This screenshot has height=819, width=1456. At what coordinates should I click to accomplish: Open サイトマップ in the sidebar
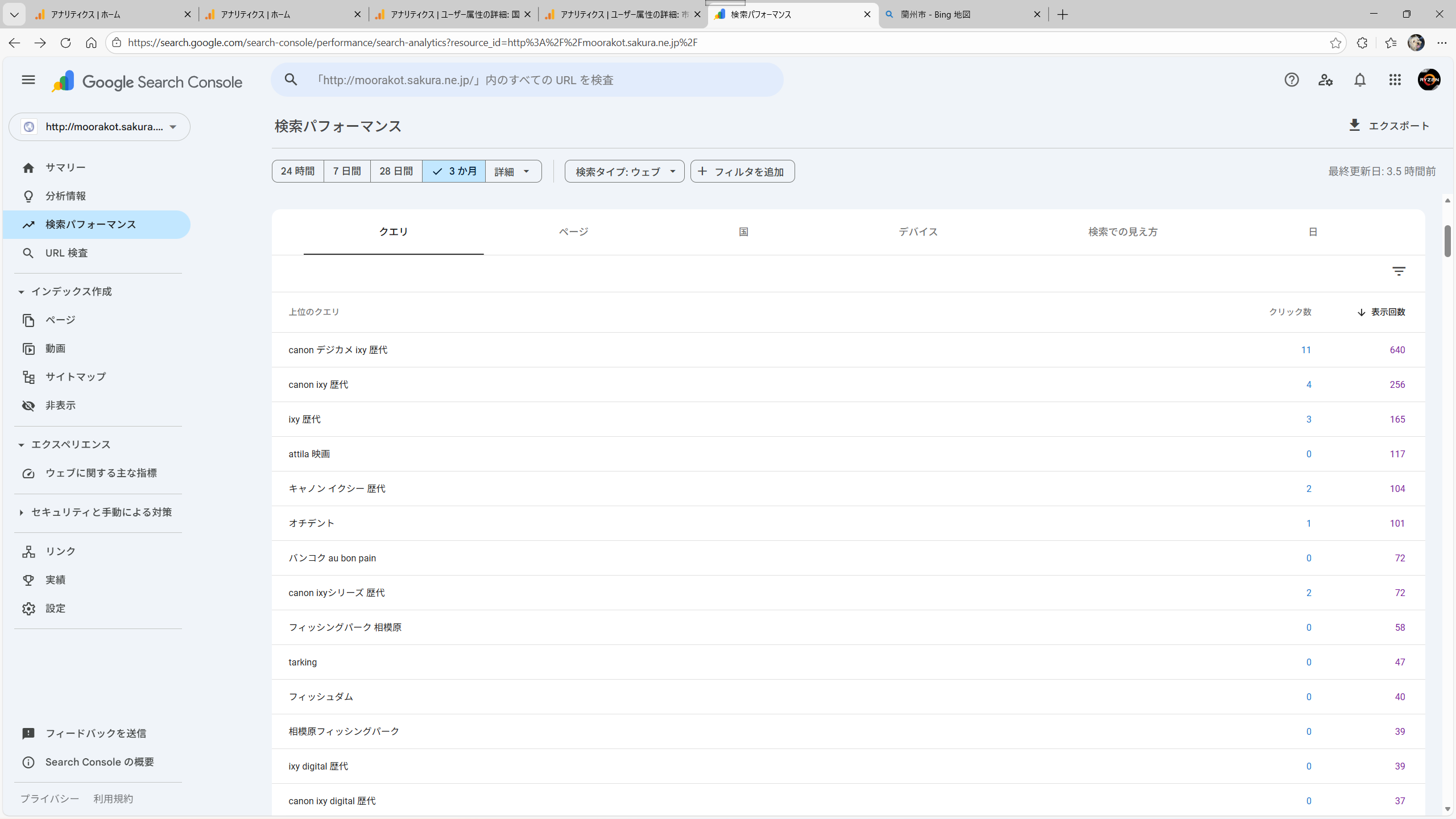pos(76,377)
